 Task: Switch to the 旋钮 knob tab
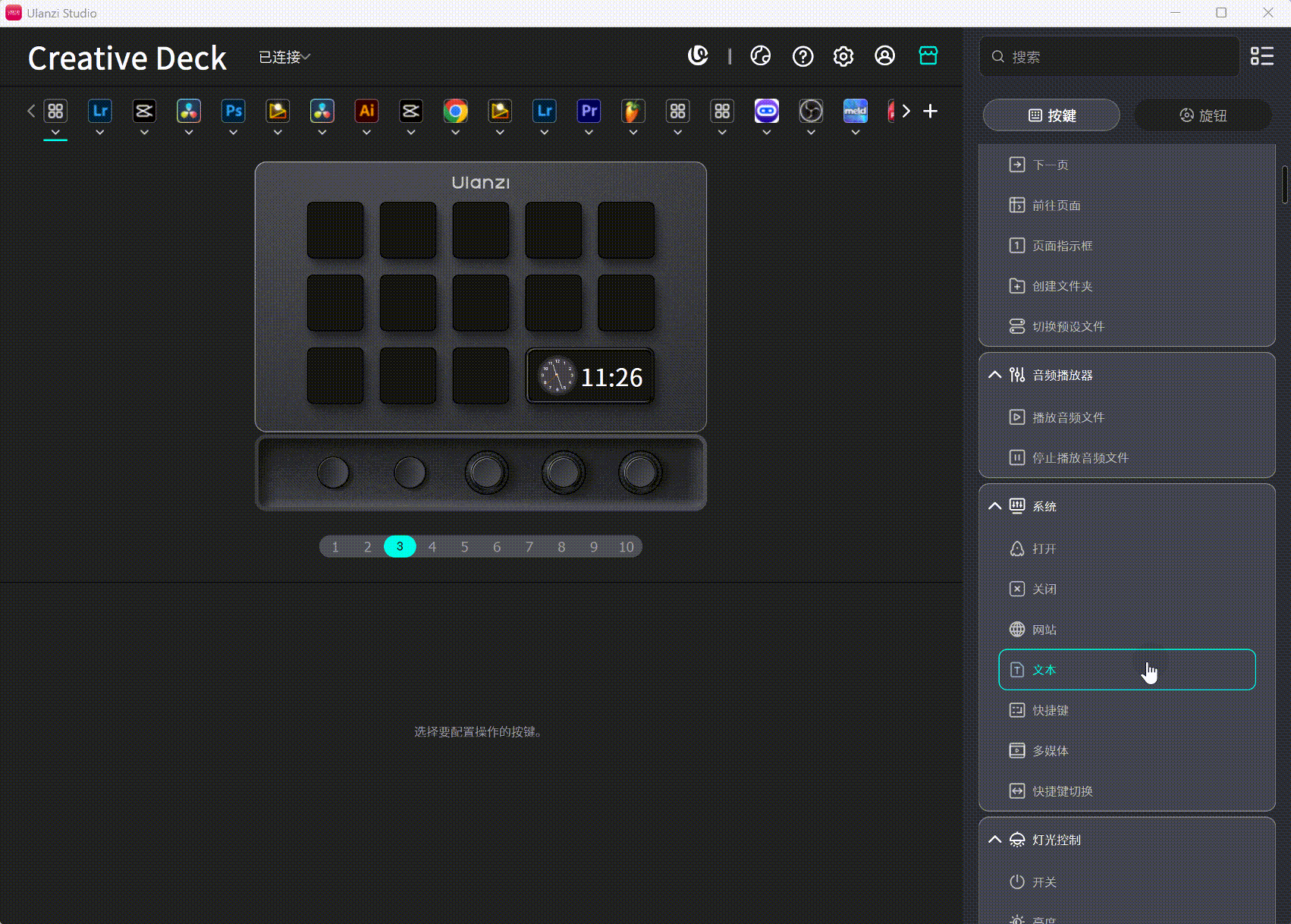(x=1202, y=115)
